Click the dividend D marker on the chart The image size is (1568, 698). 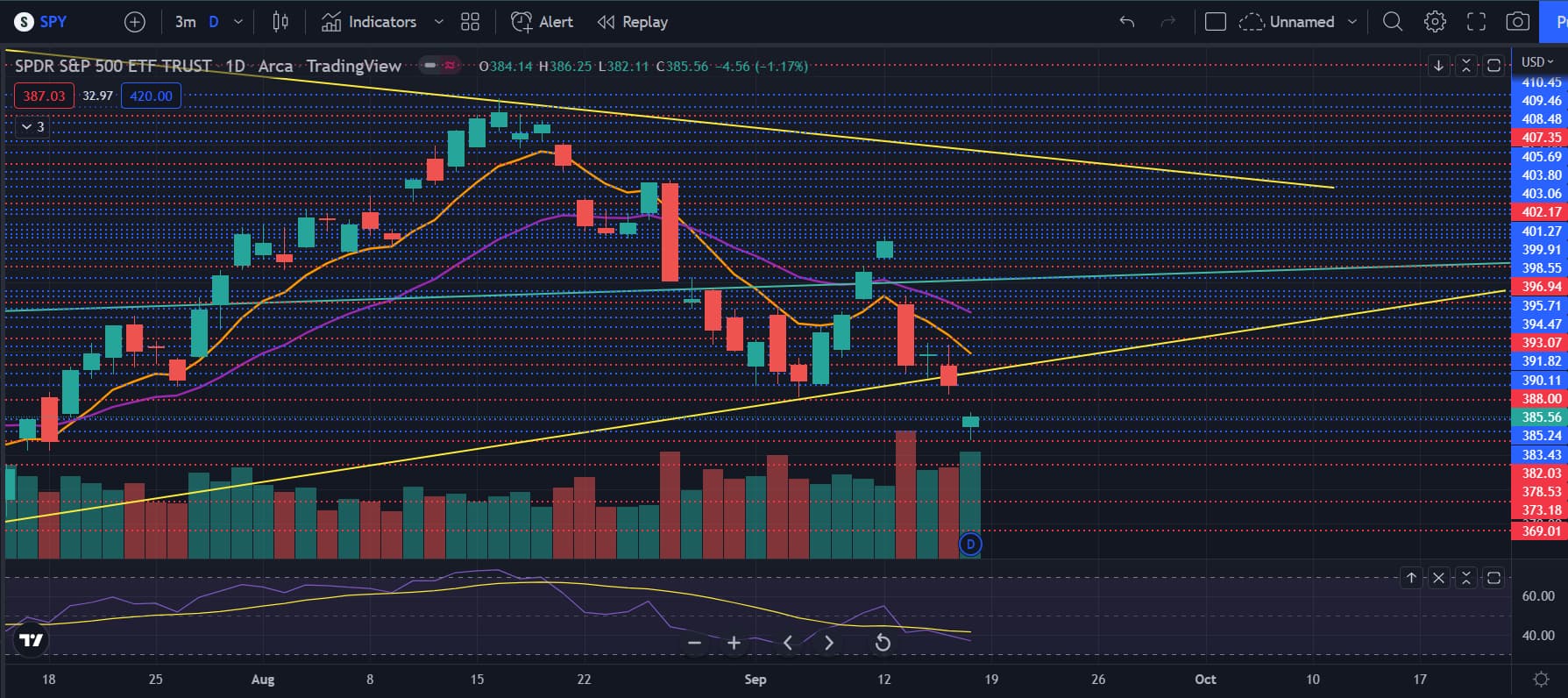(970, 545)
